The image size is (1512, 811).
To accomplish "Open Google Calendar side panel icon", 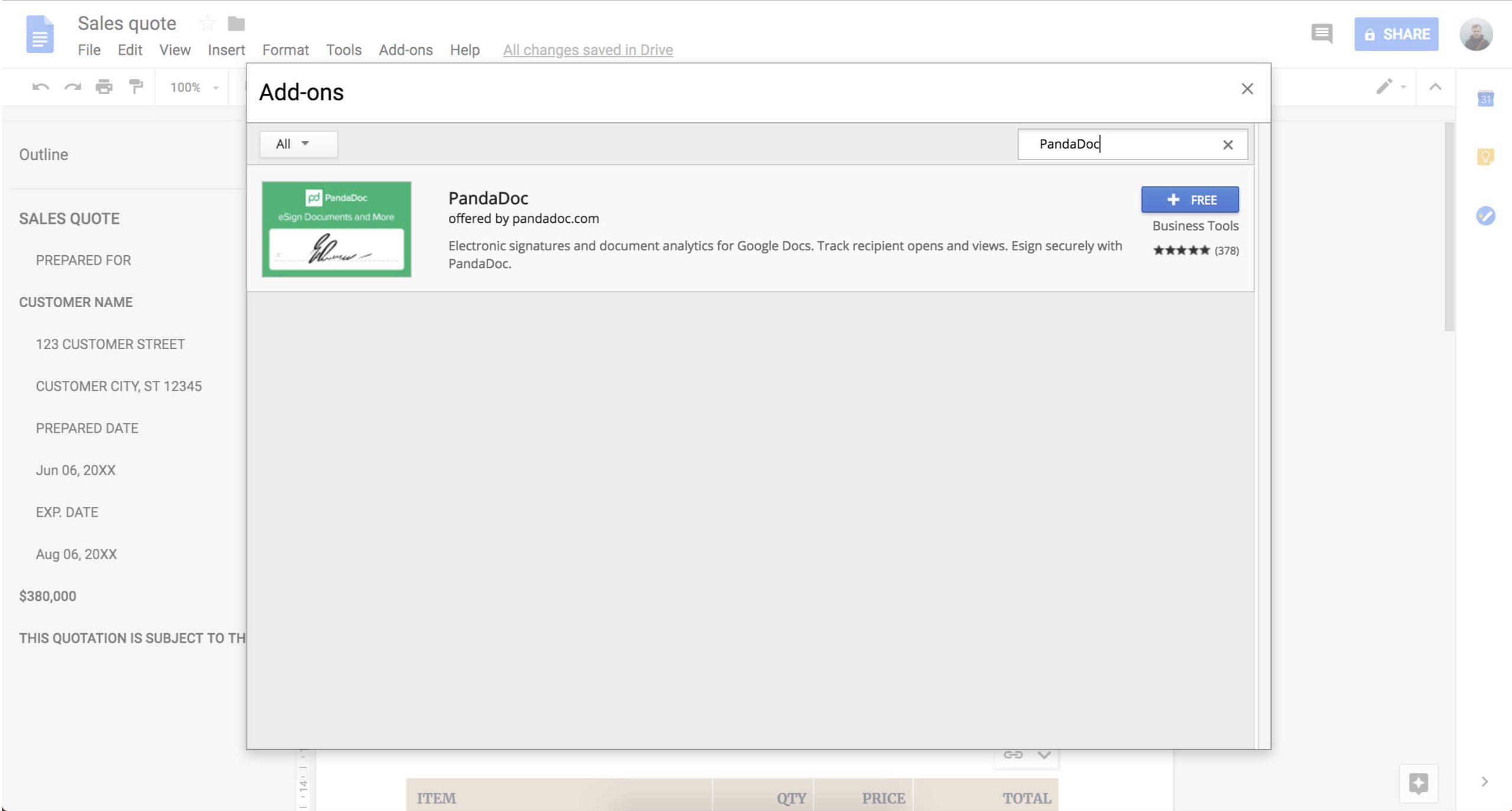I will point(1485,99).
